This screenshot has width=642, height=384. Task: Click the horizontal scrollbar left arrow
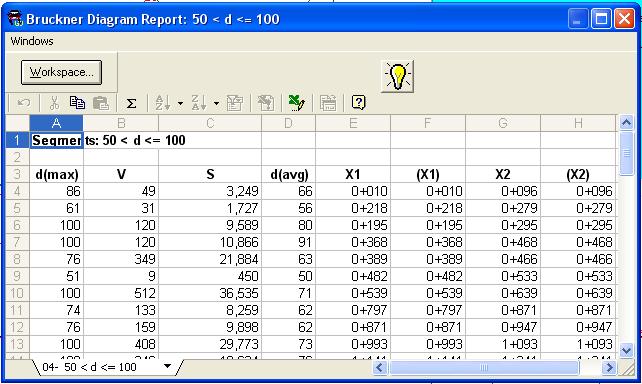pyautogui.click(x=380, y=368)
